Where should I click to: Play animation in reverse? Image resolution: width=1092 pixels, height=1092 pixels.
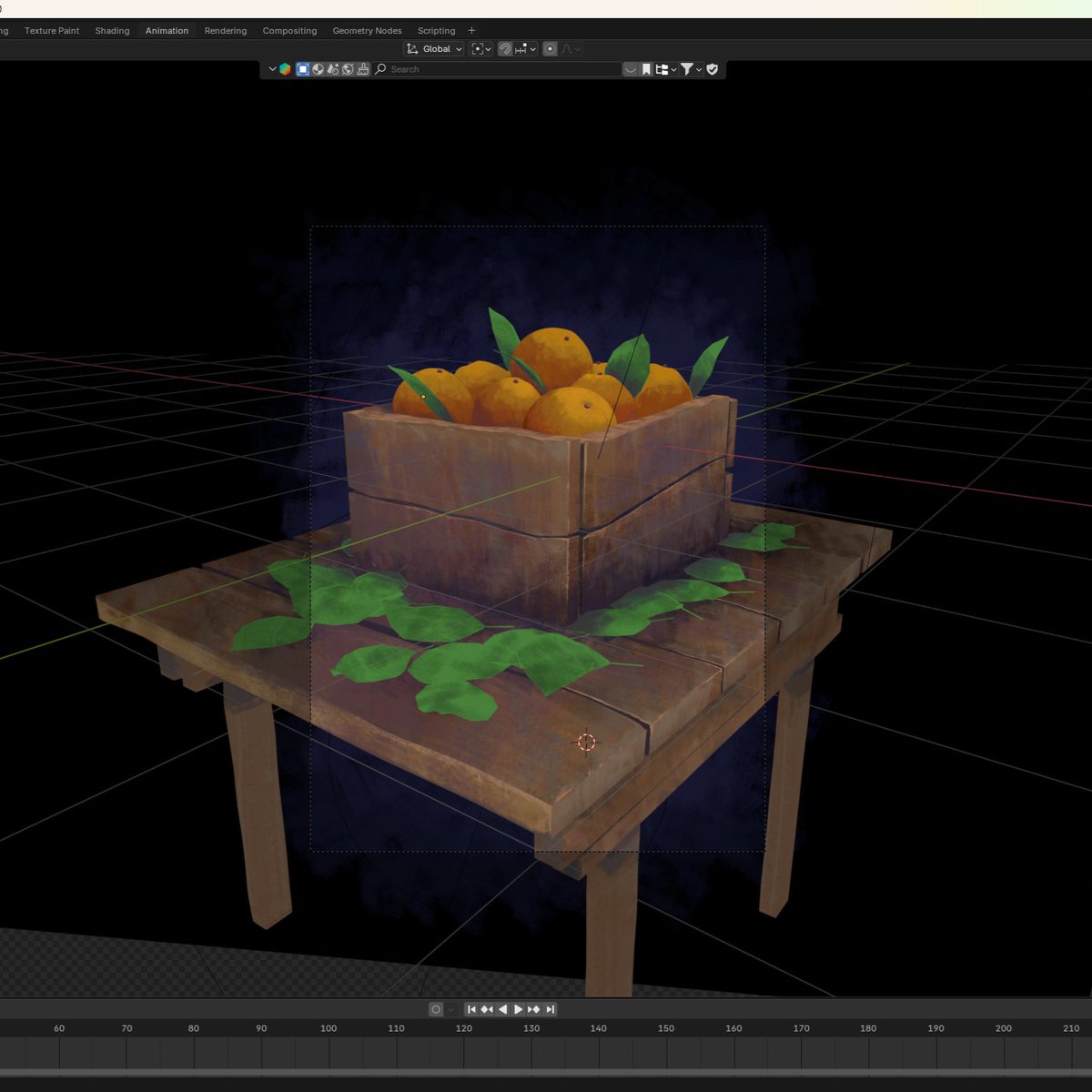coord(502,1009)
